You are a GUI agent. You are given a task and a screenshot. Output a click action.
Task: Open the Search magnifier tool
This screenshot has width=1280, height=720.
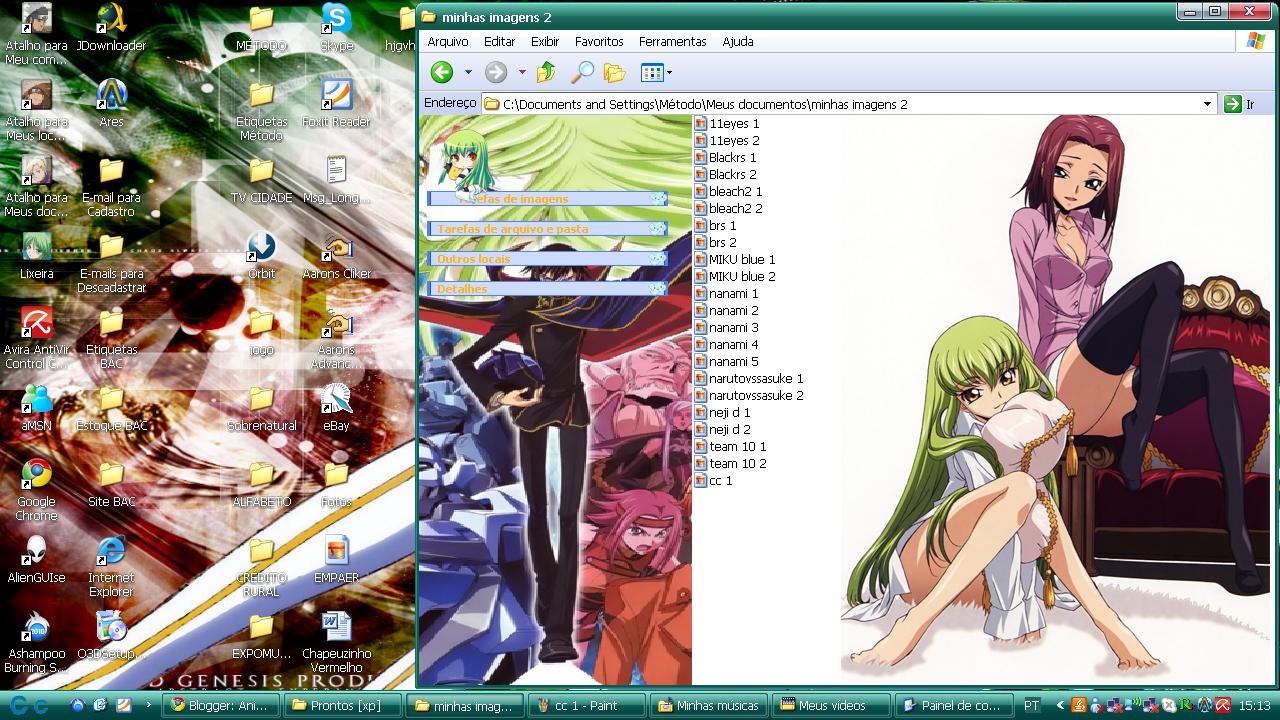click(x=582, y=72)
